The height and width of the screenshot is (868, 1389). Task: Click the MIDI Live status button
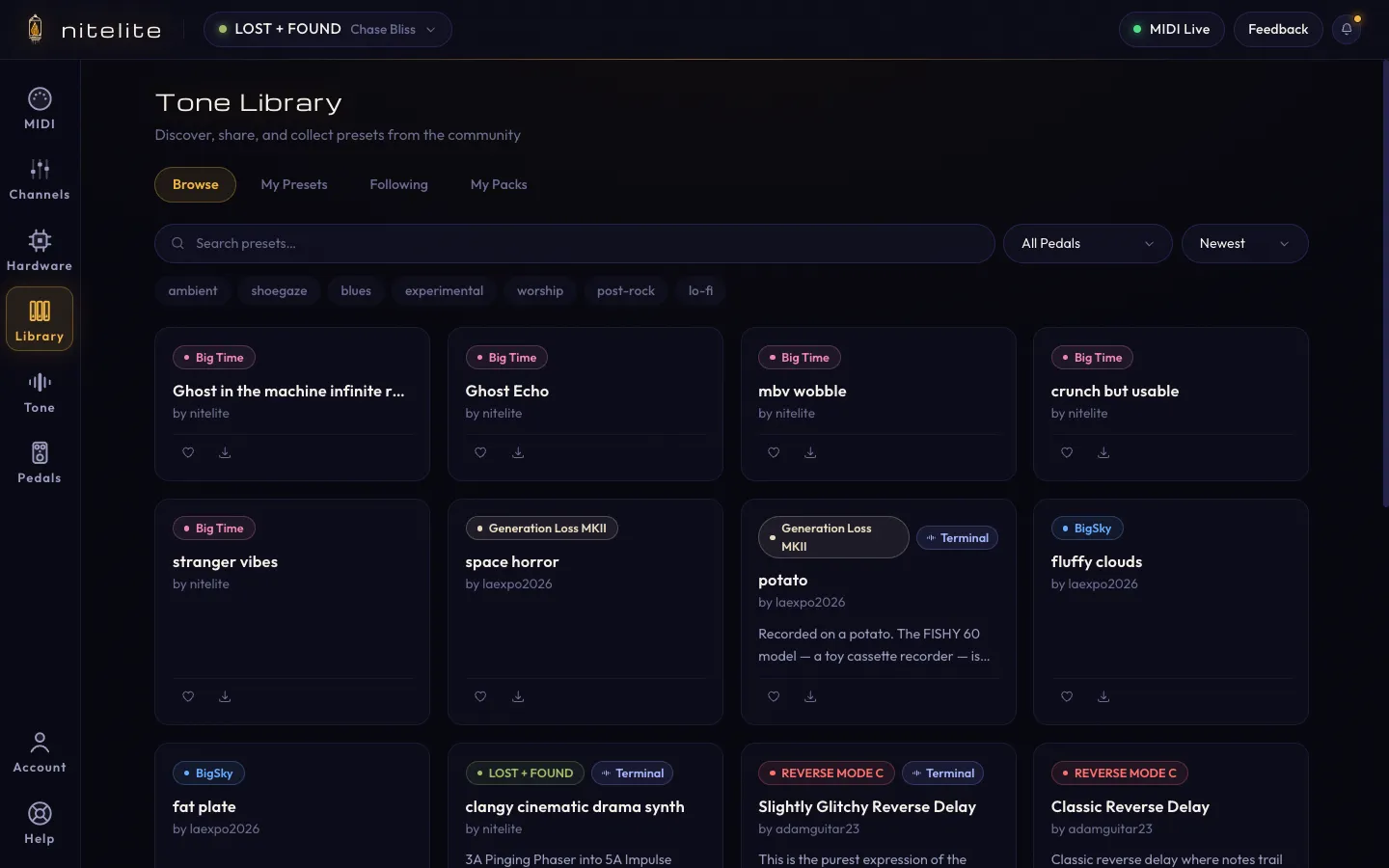click(1171, 29)
